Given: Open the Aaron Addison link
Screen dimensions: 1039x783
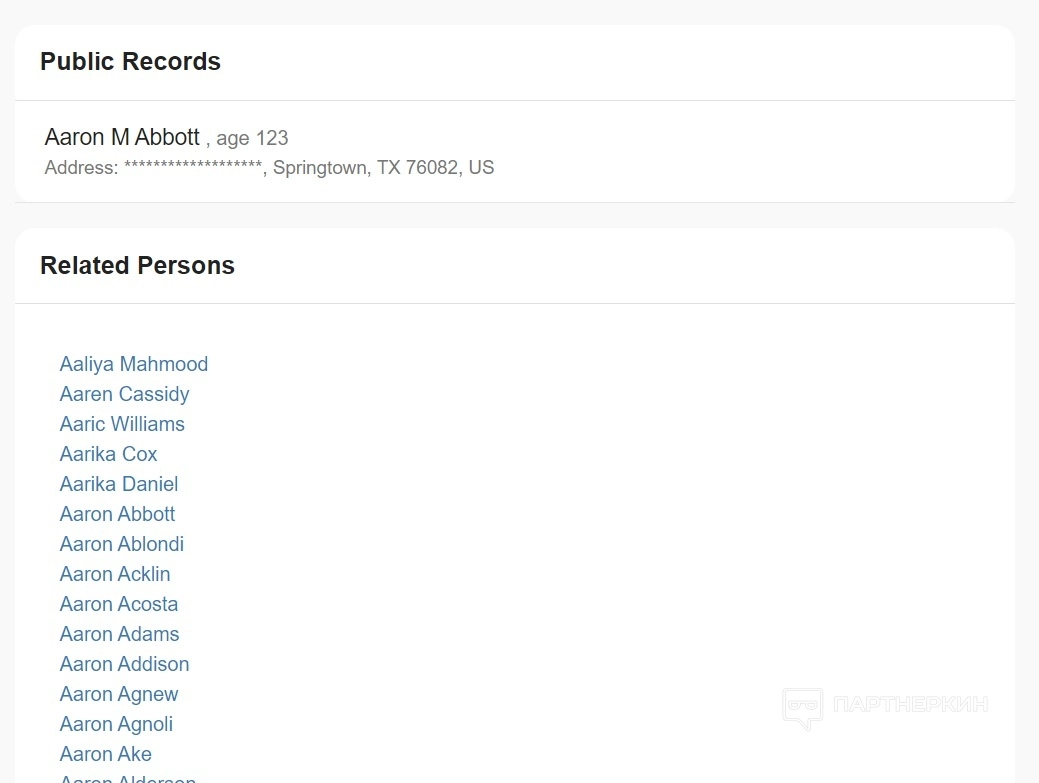Looking at the screenshot, I should point(124,664).
